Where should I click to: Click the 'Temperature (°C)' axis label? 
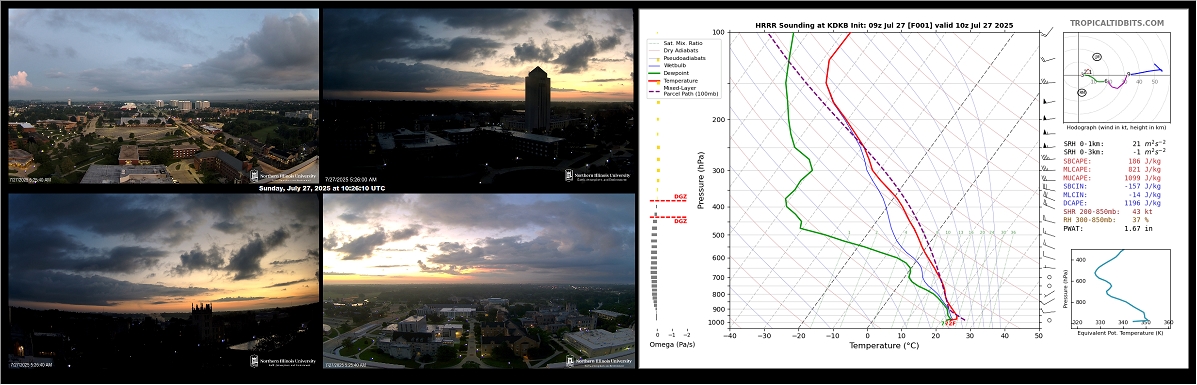tap(884, 346)
